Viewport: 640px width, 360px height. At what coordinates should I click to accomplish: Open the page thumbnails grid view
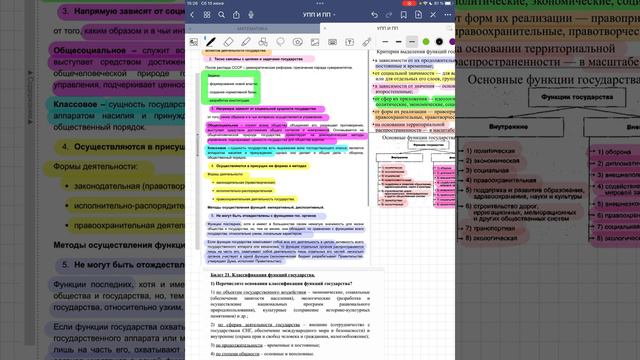point(207,15)
